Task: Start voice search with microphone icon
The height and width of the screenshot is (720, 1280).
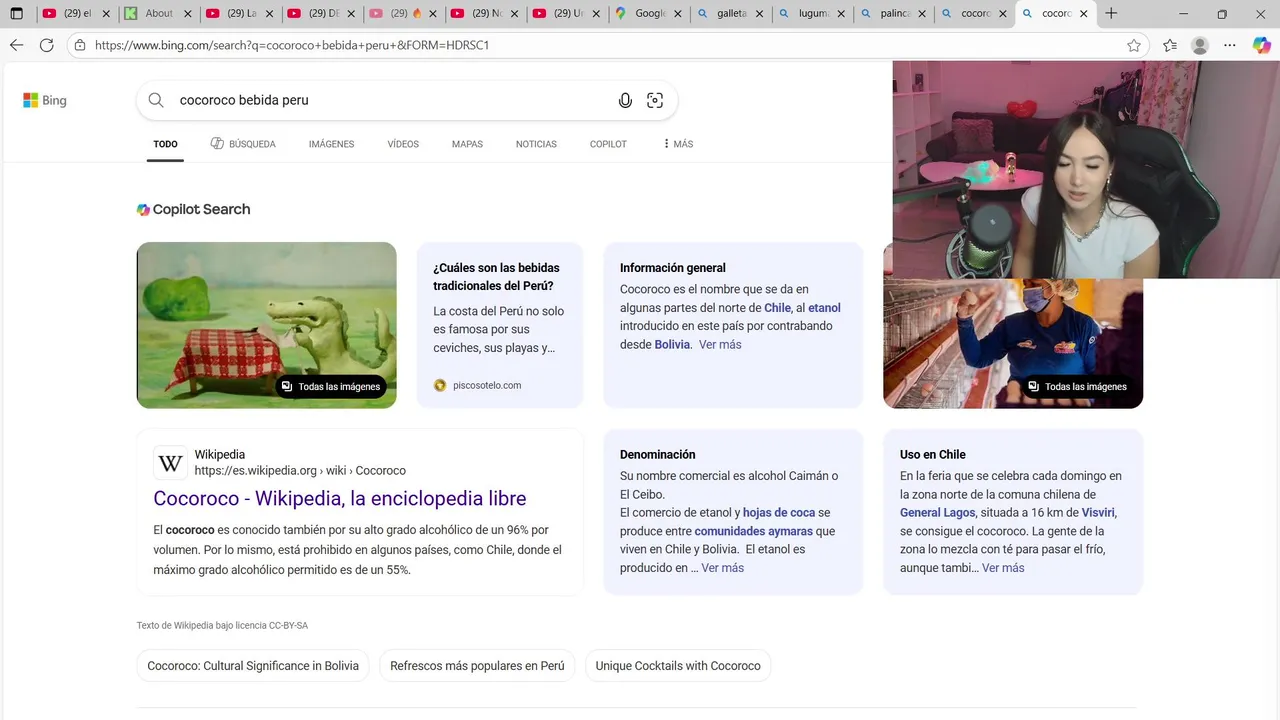Action: point(625,100)
